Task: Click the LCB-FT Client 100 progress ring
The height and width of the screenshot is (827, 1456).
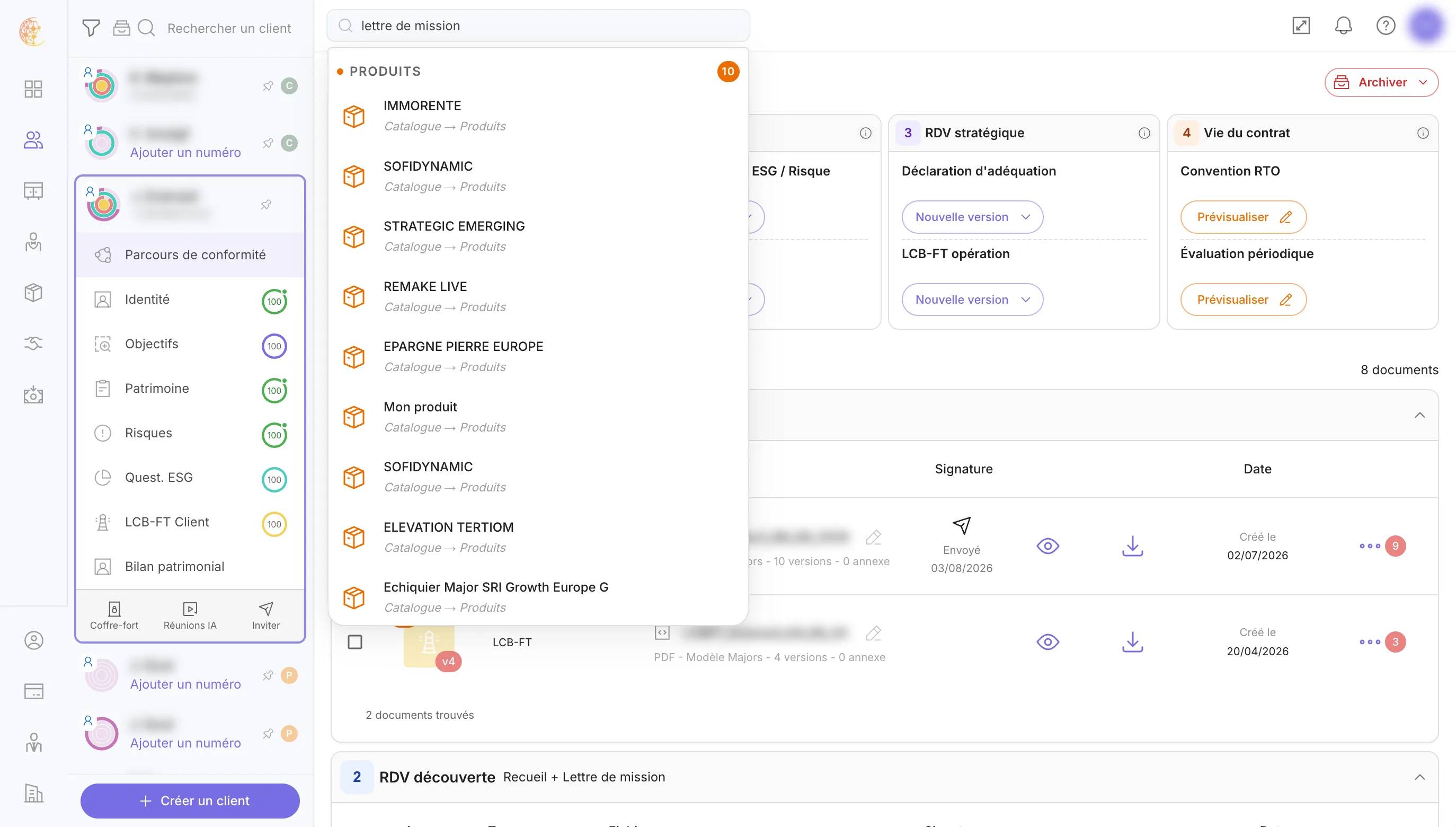Action: pos(274,524)
